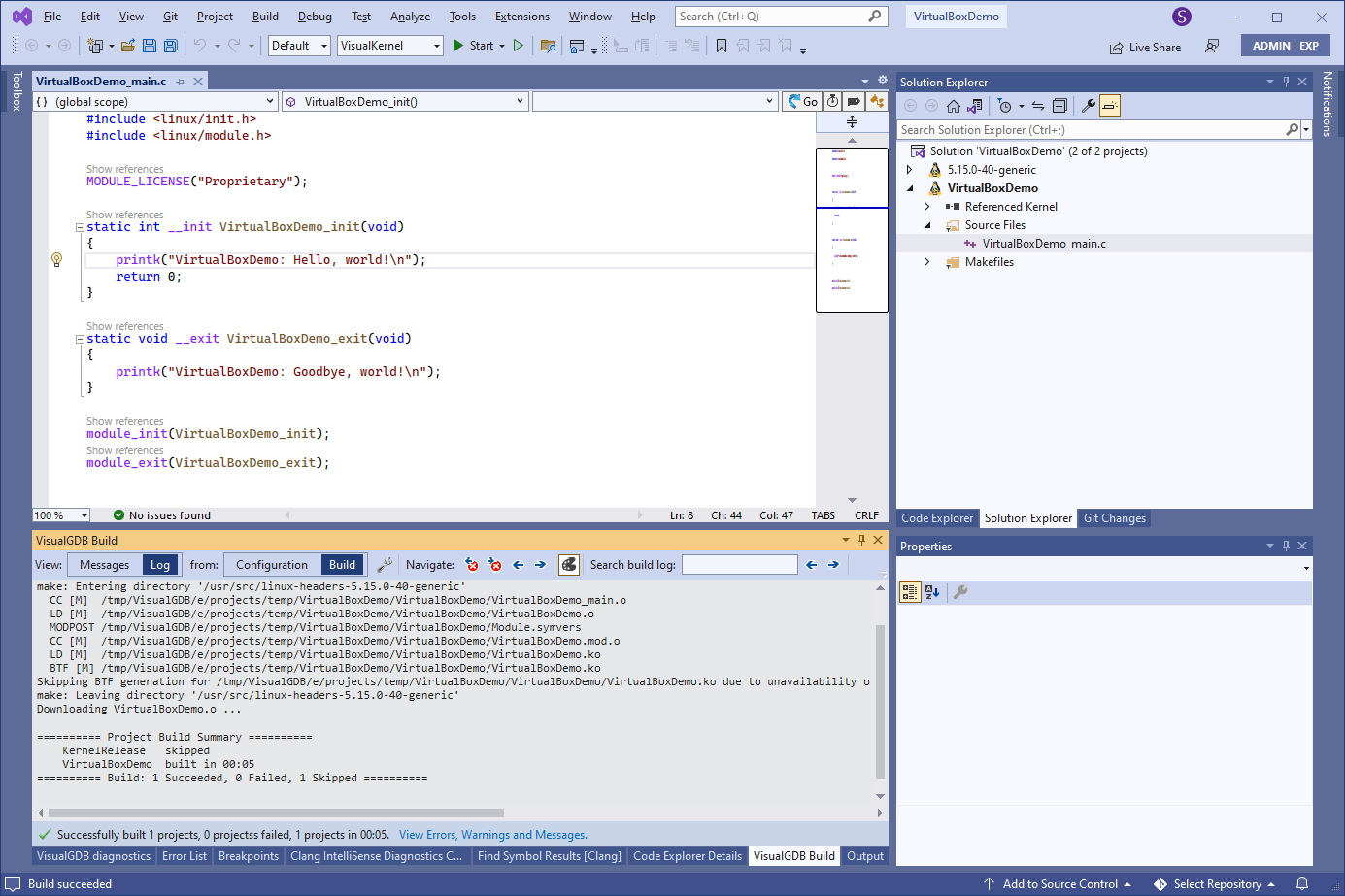Click the Live Share button
The image size is (1345, 896).
click(1145, 47)
